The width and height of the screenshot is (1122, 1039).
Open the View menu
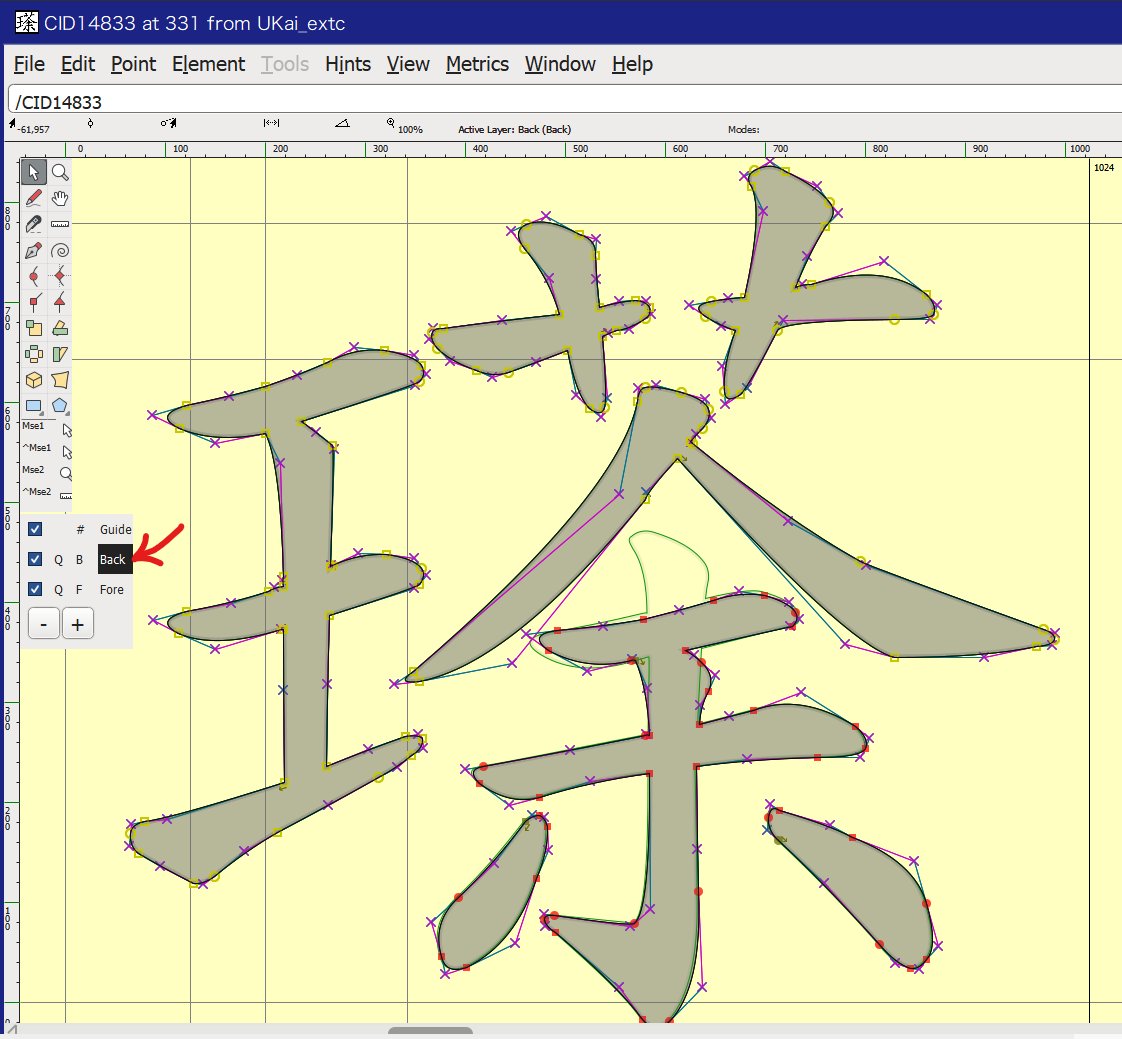[408, 64]
